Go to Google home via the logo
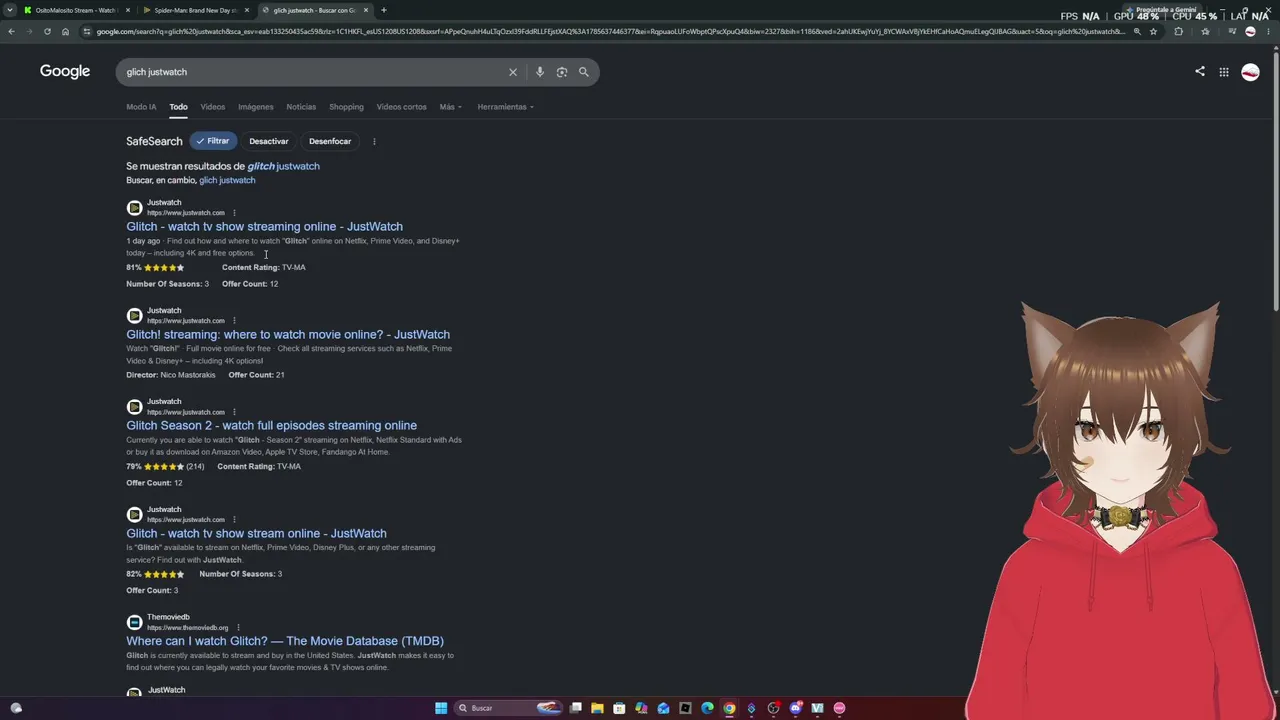The height and width of the screenshot is (720, 1280). pyautogui.click(x=65, y=71)
